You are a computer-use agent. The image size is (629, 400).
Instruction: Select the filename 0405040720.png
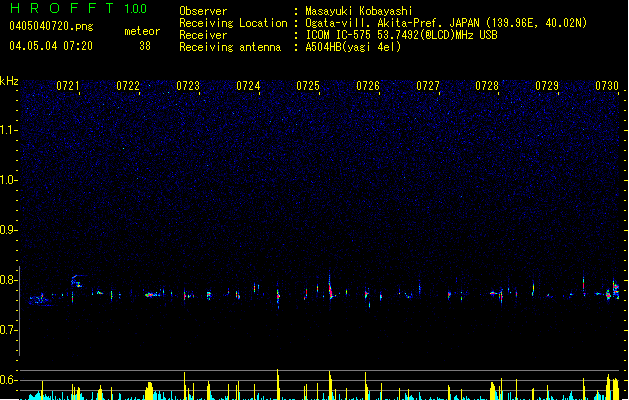point(51,26)
